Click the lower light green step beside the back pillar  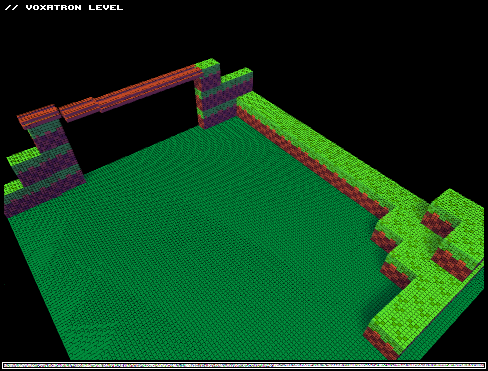tap(236, 75)
